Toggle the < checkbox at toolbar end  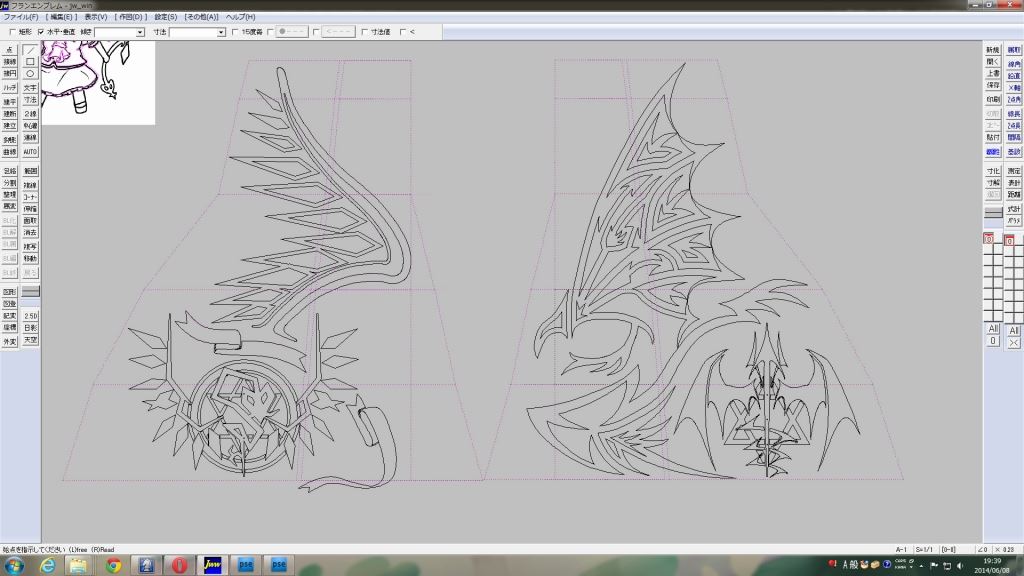[x=403, y=31]
